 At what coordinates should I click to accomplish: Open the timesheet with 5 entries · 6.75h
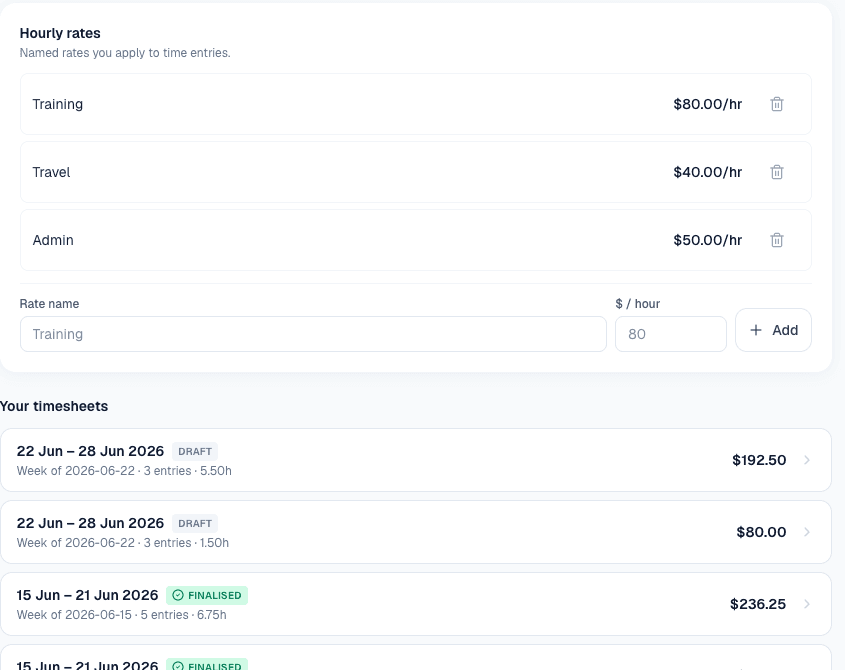415,604
